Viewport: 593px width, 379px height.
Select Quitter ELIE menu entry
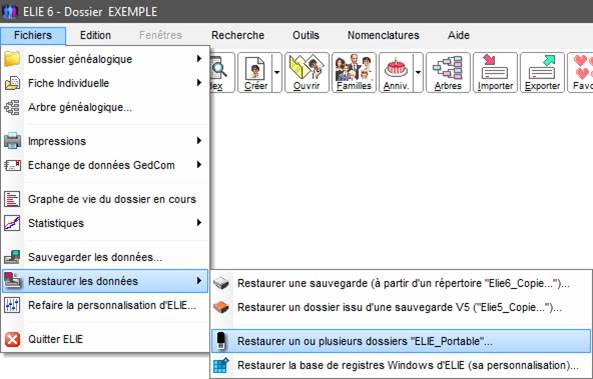105,339
